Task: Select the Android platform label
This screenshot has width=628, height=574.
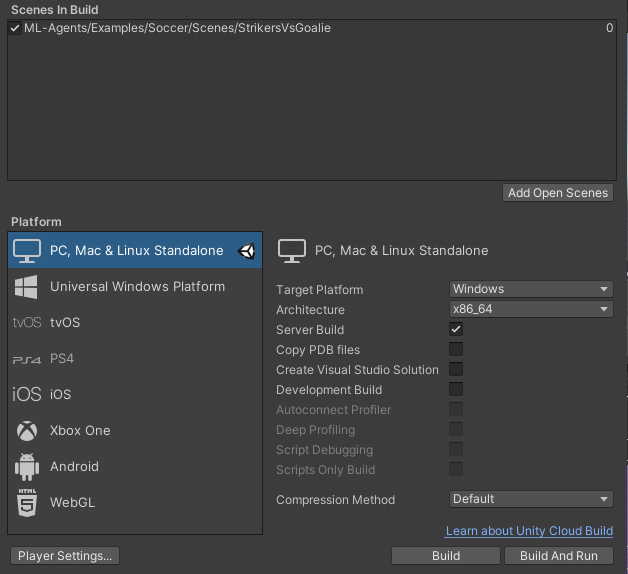Action: [x=74, y=467]
